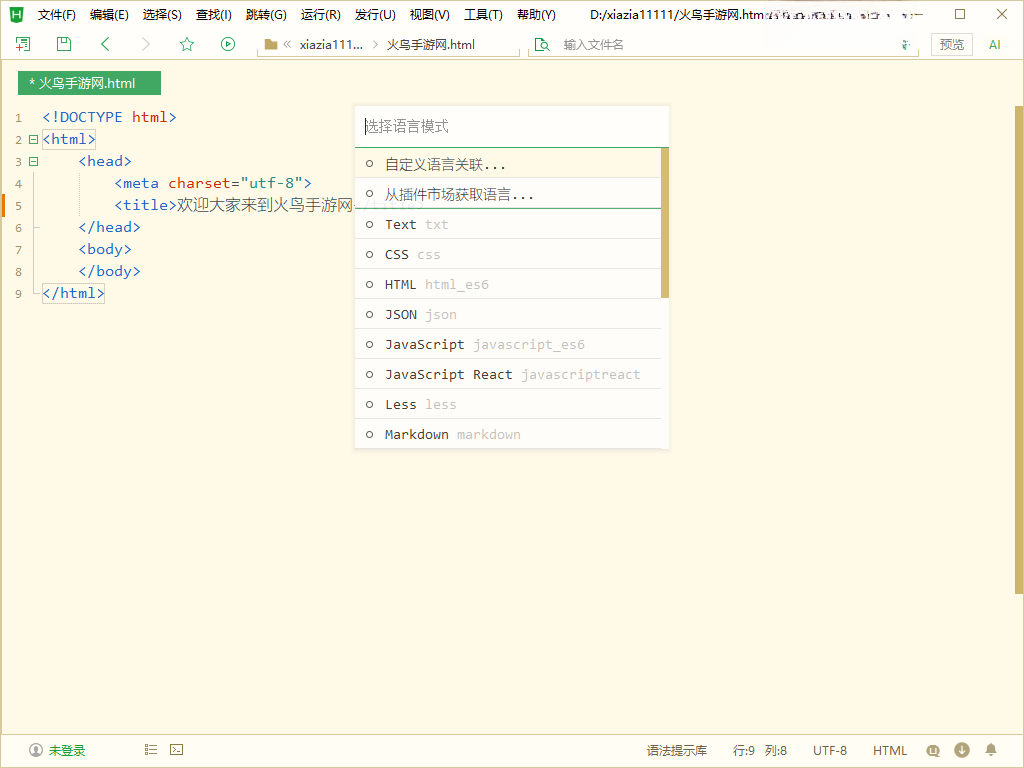Screen dimensions: 1024x768
Task: Click the folder icon in breadcrumb
Action: tap(270, 44)
